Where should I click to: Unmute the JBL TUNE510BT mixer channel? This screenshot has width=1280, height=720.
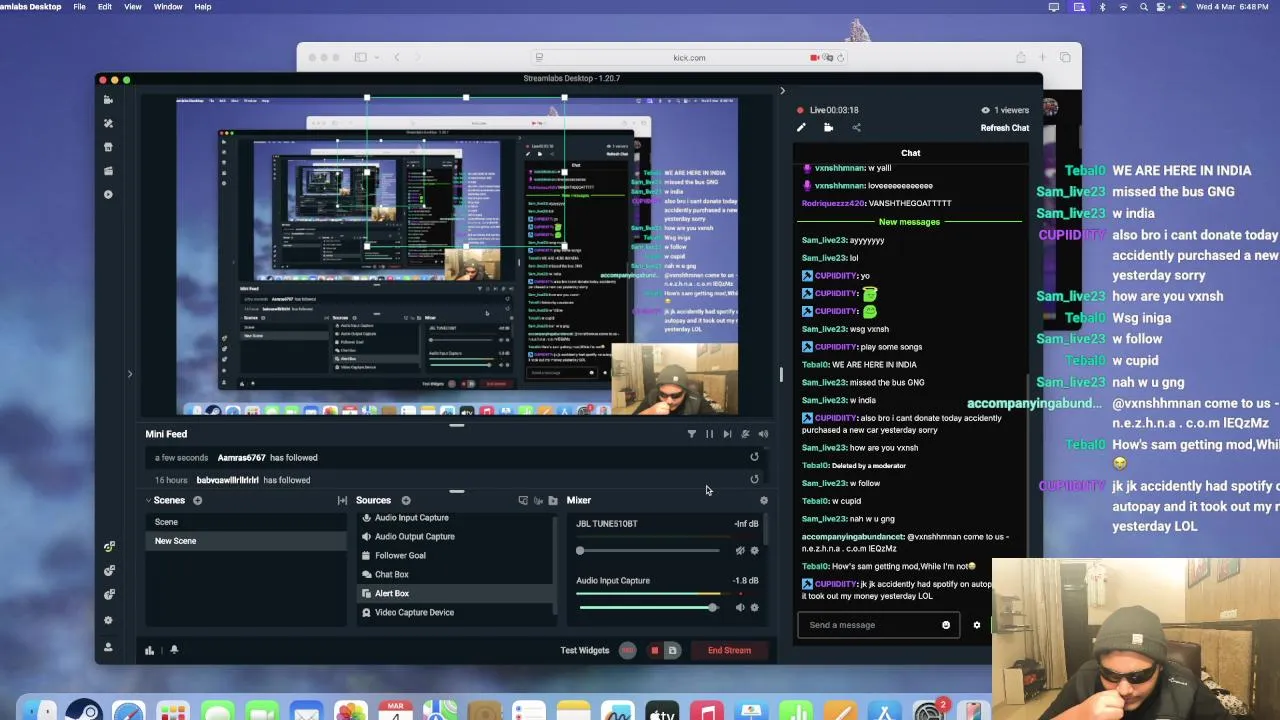[740, 550]
